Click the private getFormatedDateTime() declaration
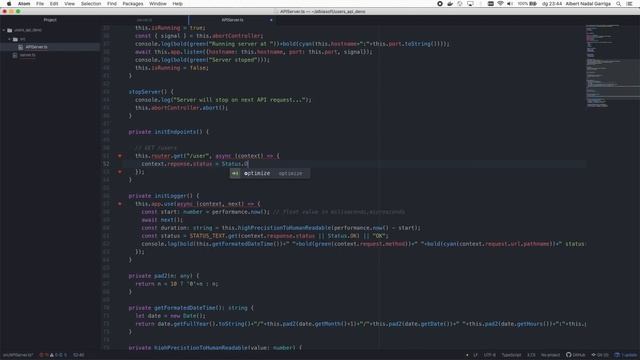Image resolution: width=640 pixels, height=360 pixels. 191,308
